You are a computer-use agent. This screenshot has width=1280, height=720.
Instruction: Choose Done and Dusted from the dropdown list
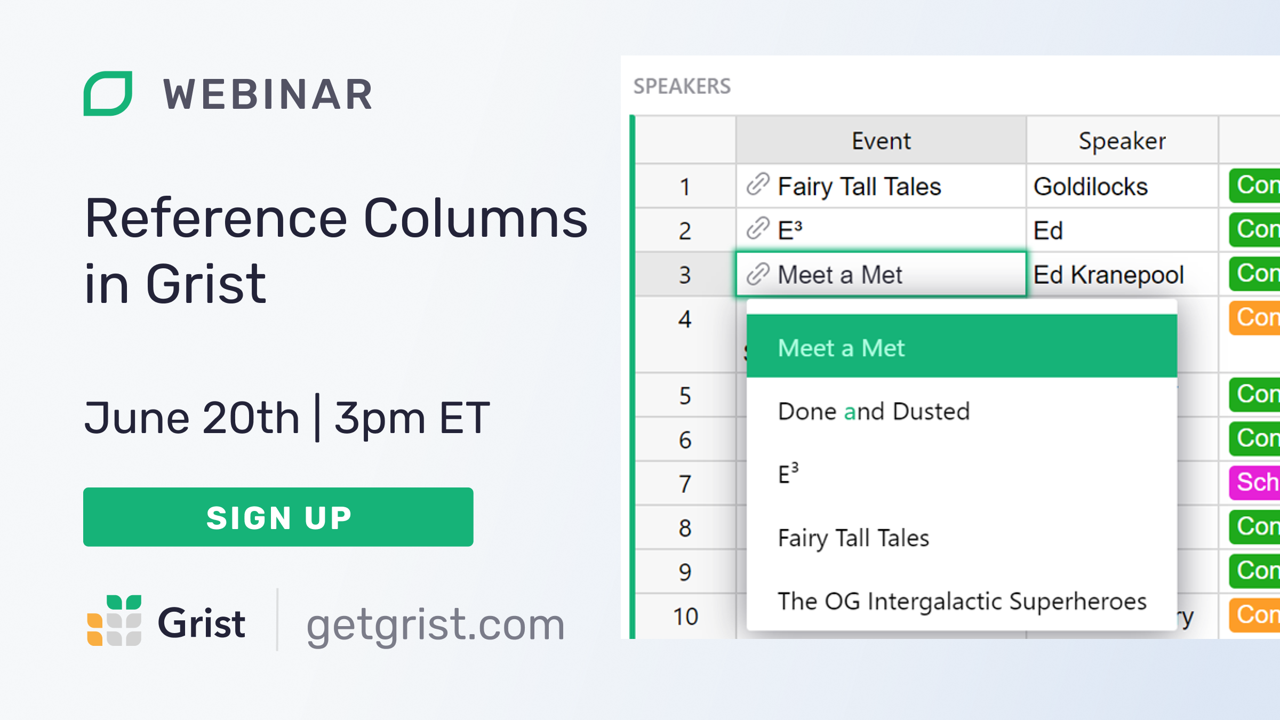point(873,411)
